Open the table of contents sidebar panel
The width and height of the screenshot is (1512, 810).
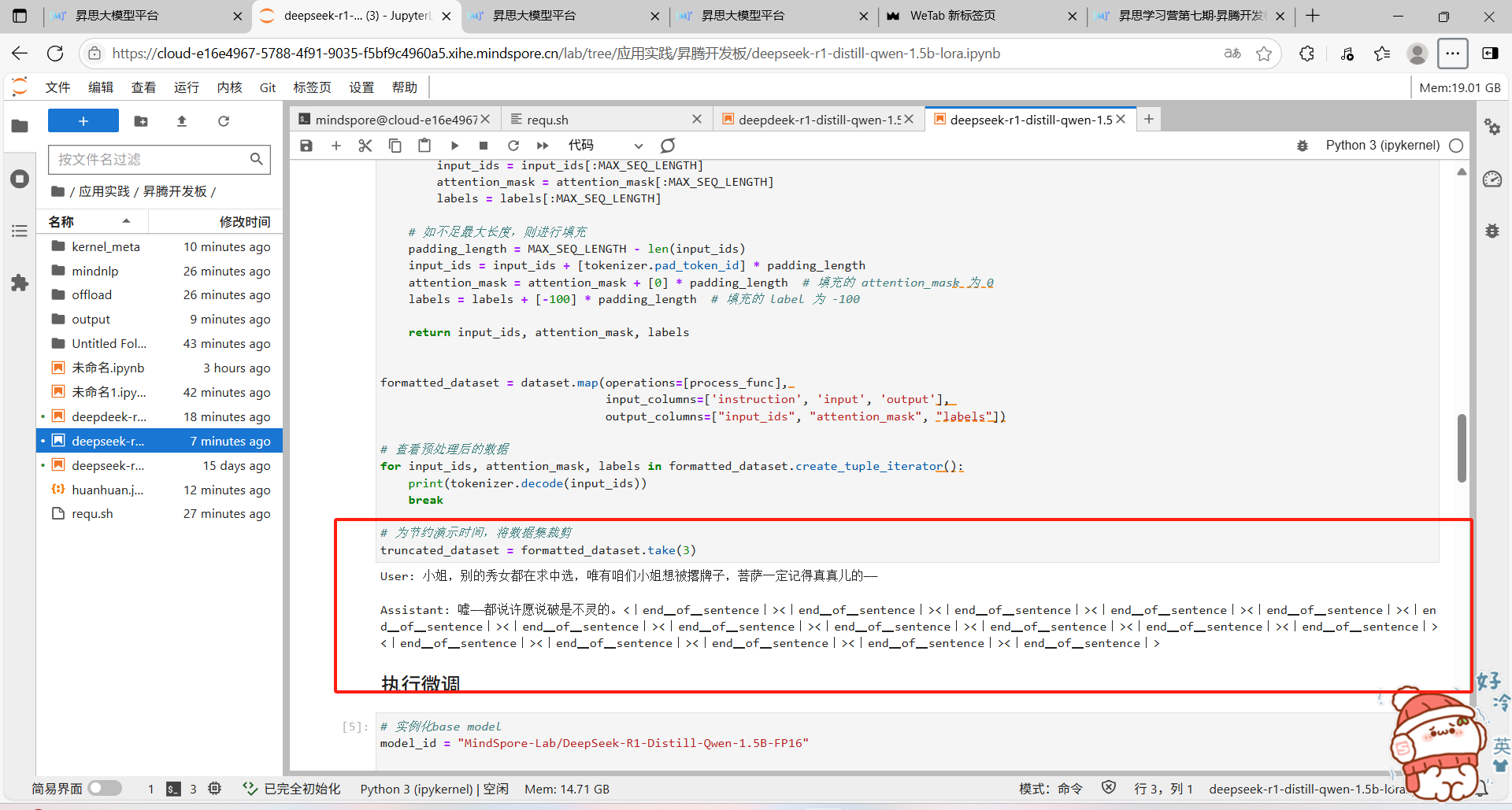(x=20, y=231)
